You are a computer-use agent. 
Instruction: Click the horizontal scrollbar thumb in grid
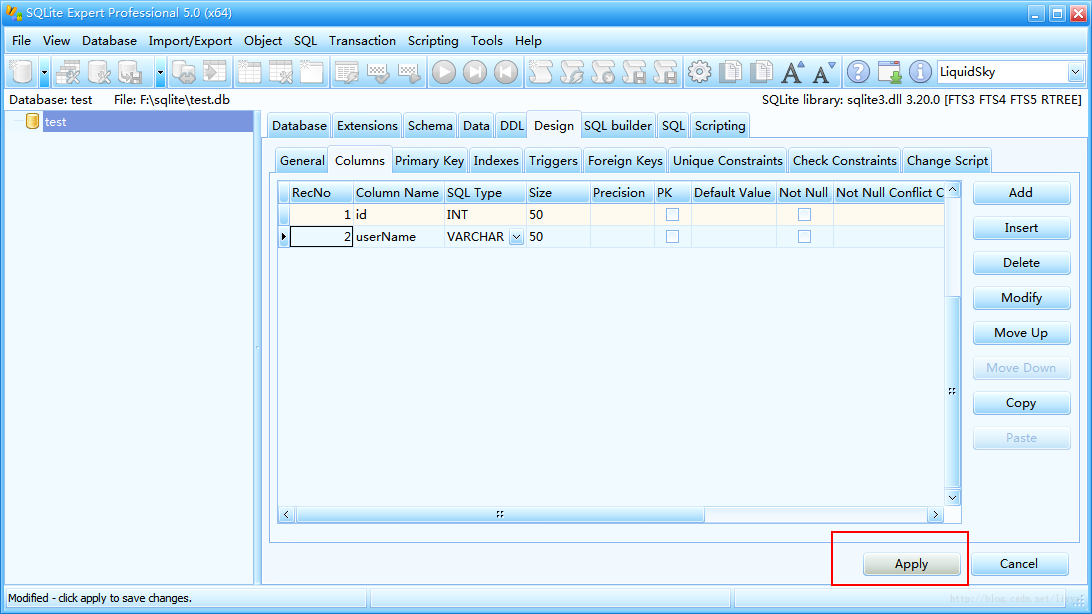(x=500, y=514)
